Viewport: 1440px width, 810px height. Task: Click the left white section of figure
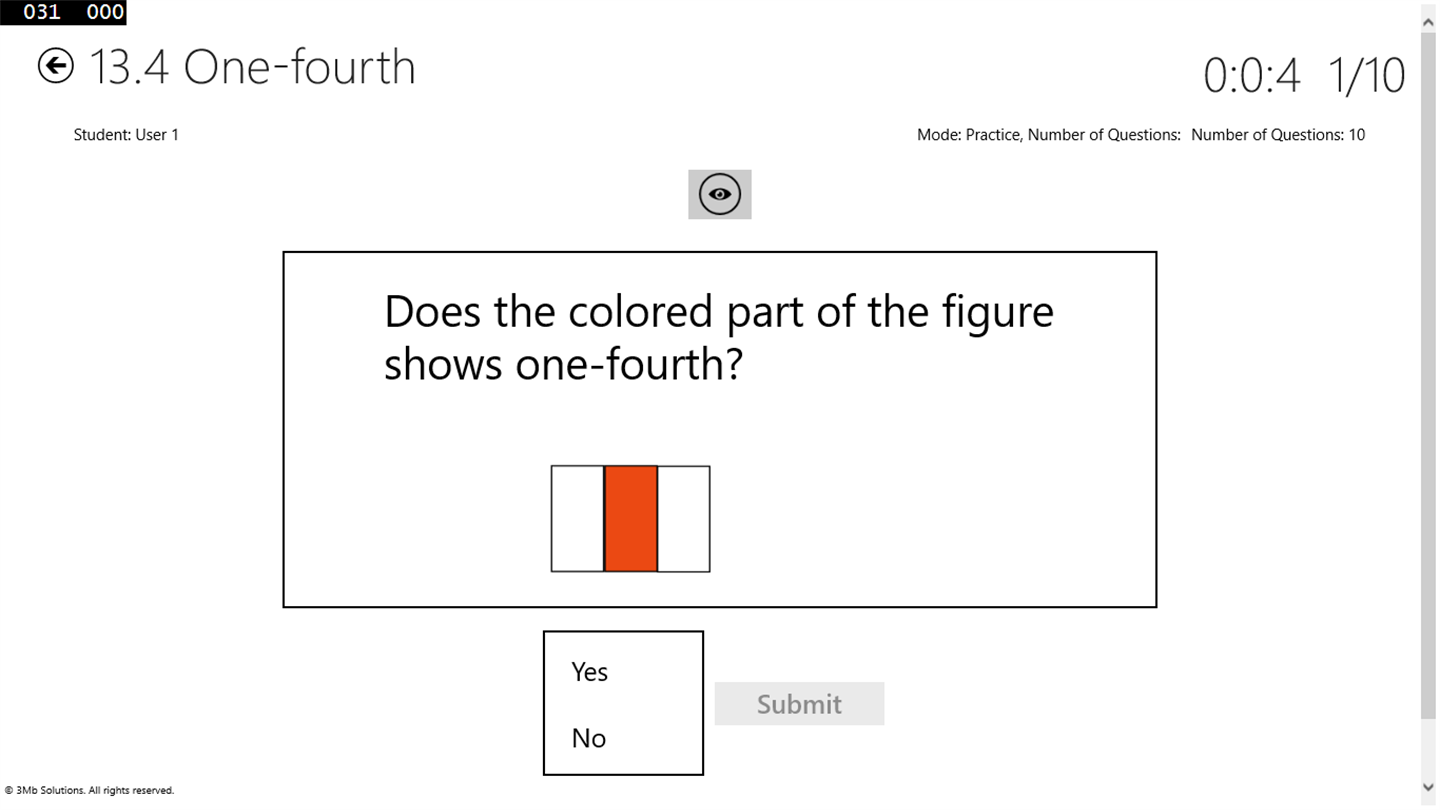577,519
